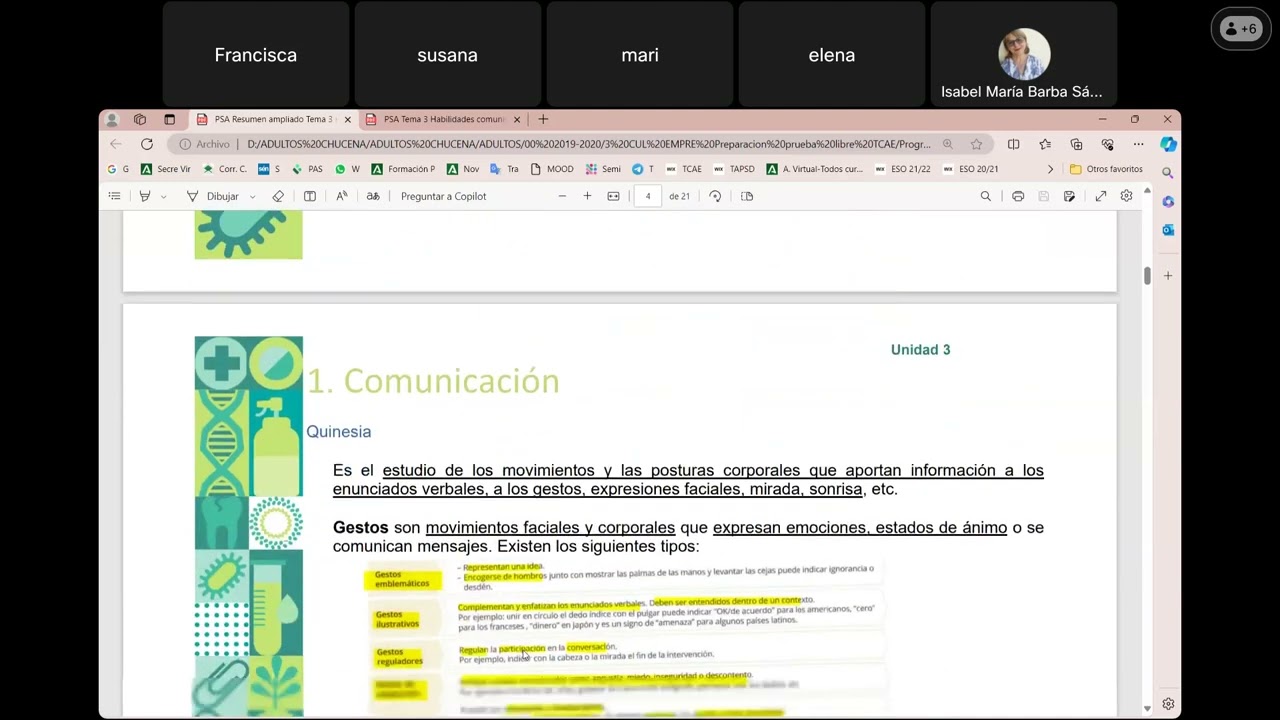
Task: Open the Outlook sidebar icon
Action: 1168,230
